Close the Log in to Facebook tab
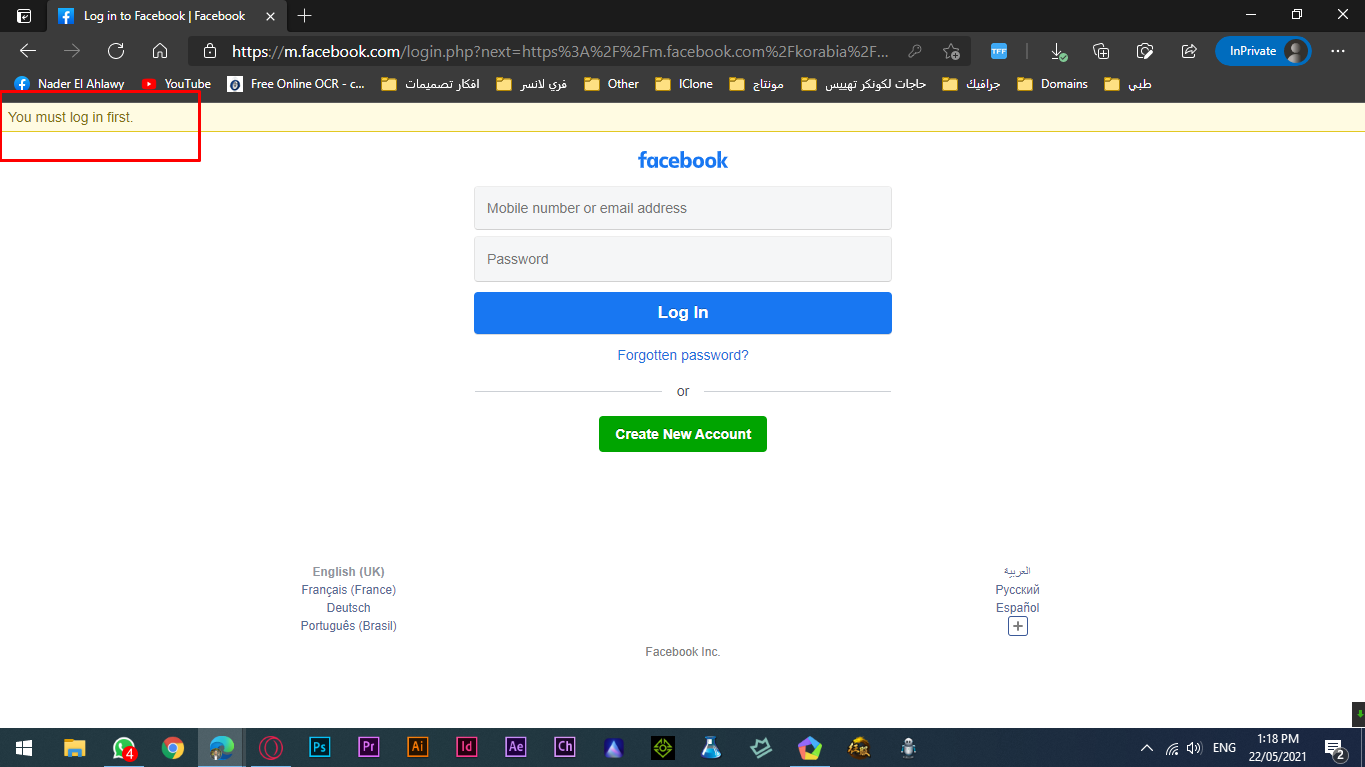The height and width of the screenshot is (767, 1365). click(x=270, y=16)
